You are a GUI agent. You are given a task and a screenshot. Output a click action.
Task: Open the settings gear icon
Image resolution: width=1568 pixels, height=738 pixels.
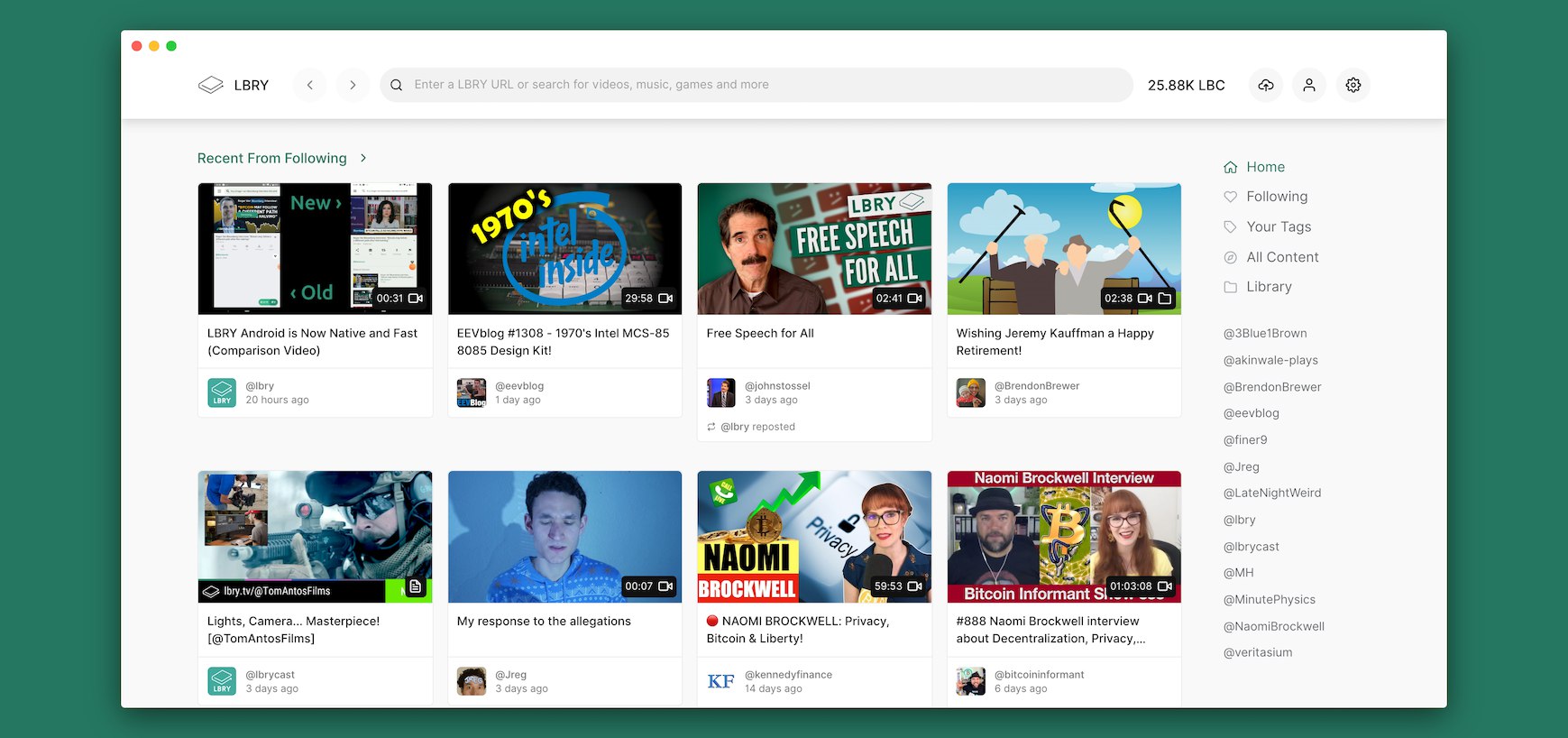[x=1353, y=85]
